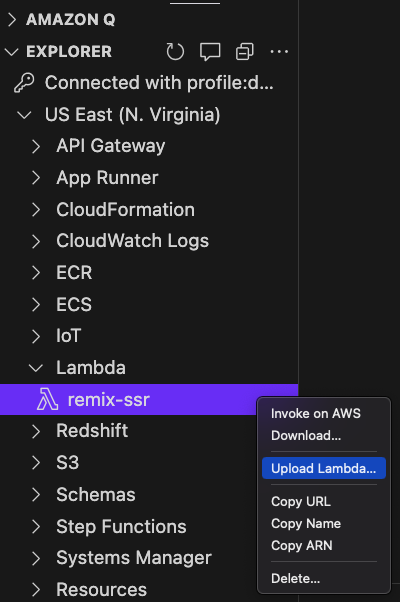Choose Delete... from context menu
400x602 pixels.
[x=295, y=579]
